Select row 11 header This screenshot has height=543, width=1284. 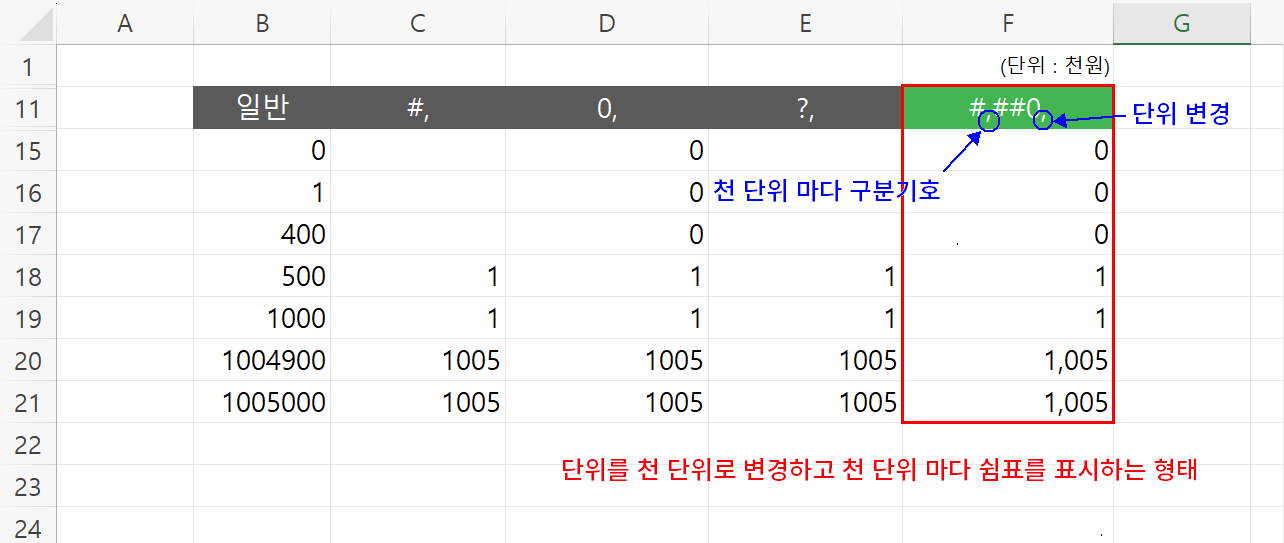click(28, 108)
